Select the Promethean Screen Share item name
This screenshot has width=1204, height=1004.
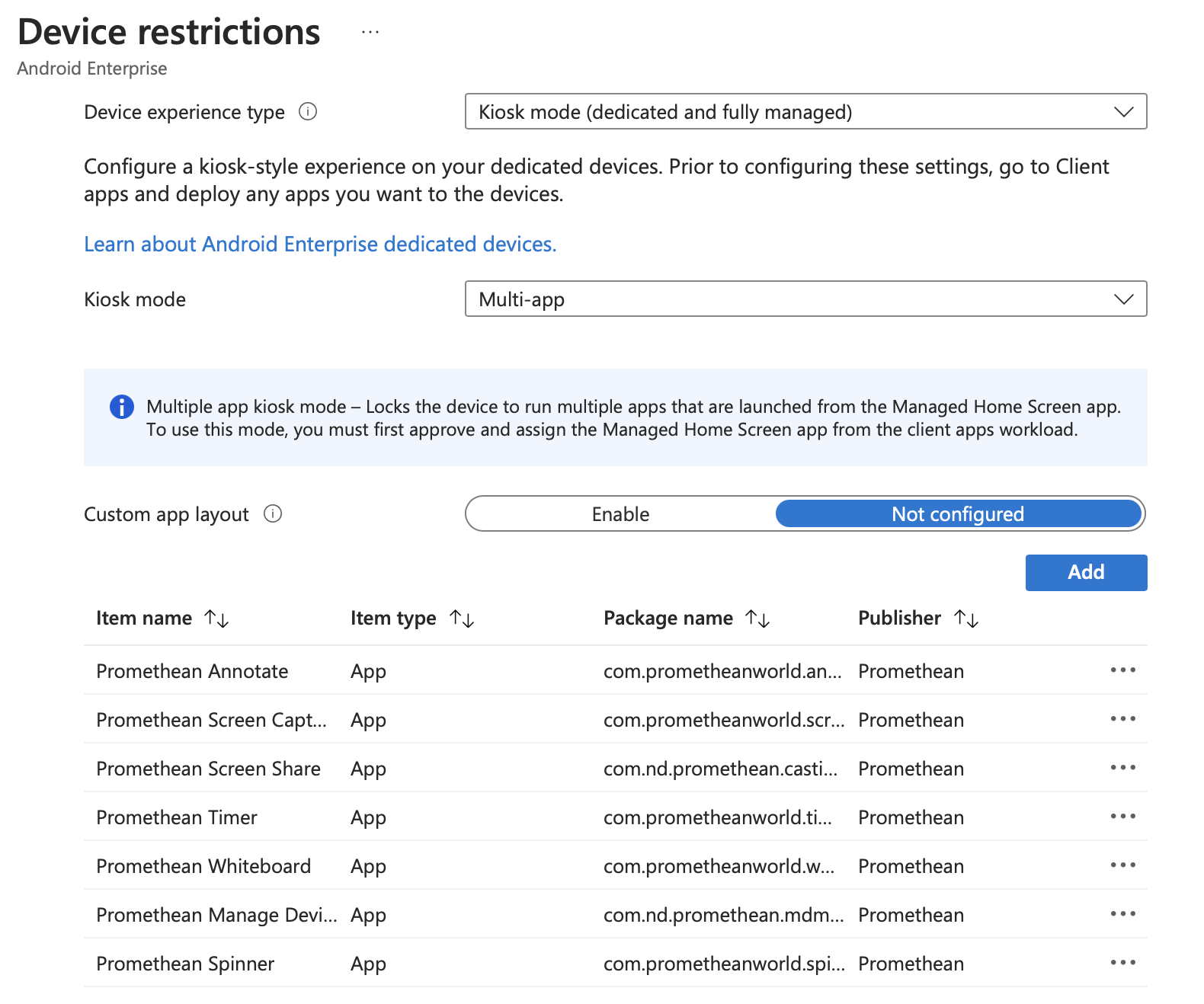pos(208,769)
